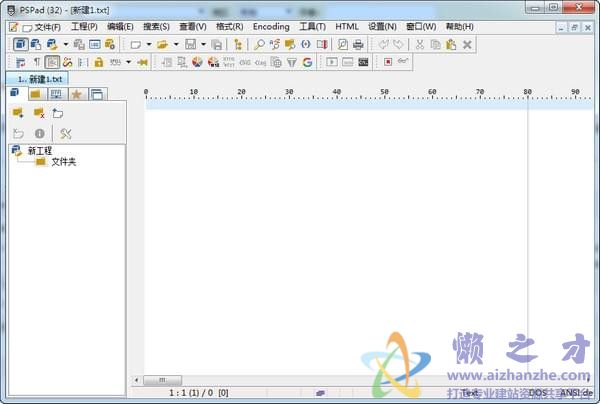
Task: Open the color picker wheel icon
Action: pos(197,62)
